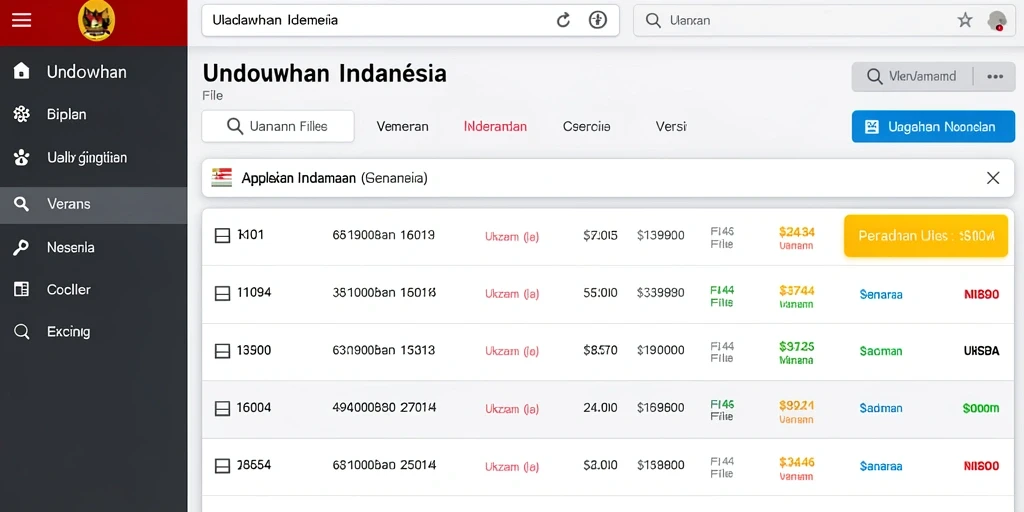Click the magnifier in Uanann Filles field
This screenshot has height=512, width=1024.
tap(235, 126)
